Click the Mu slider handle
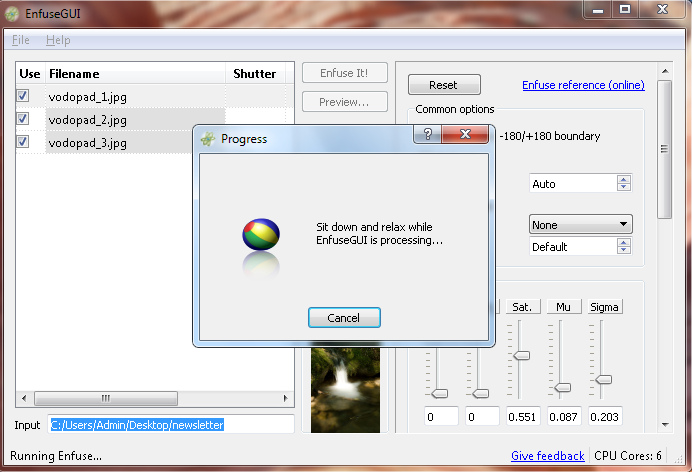The height and width of the screenshot is (472, 692). point(563,387)
